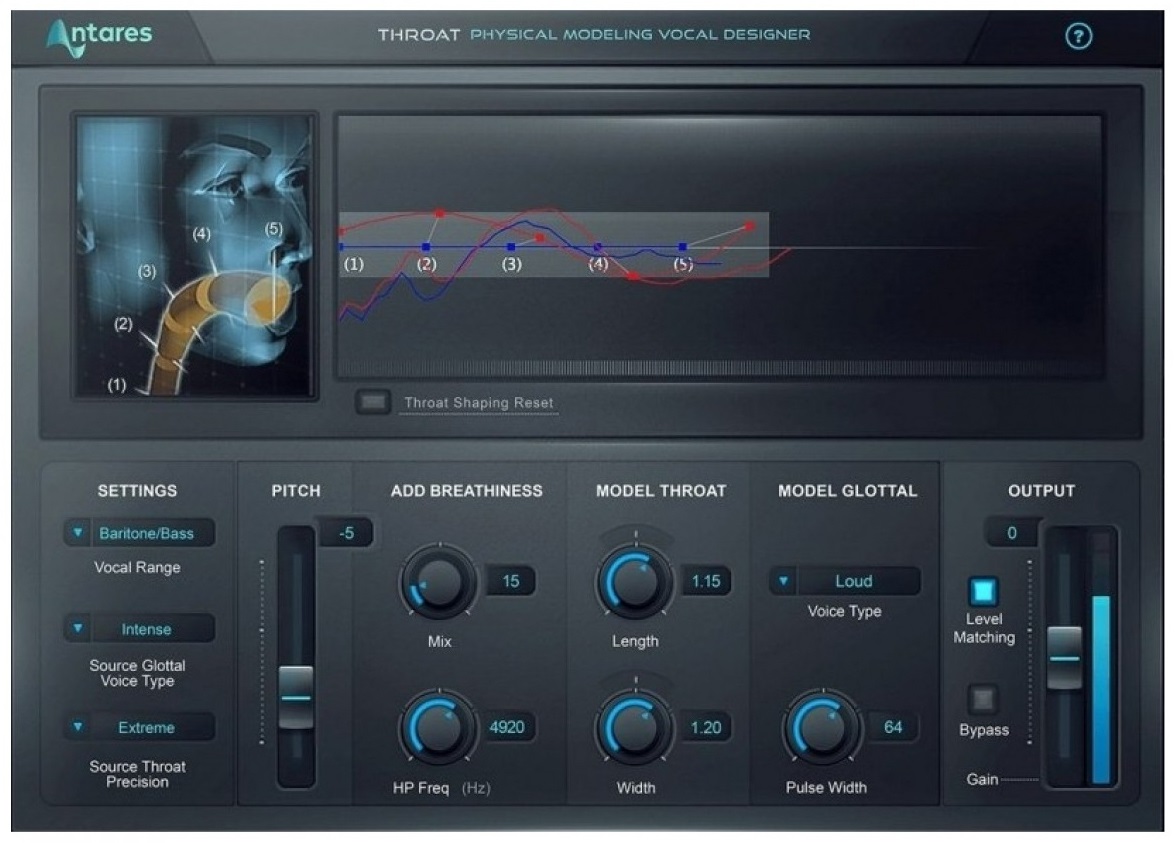Open the Model Glottal Loud Voice Type dropdown
1175x843 pixels.
[x=845, y=581]
